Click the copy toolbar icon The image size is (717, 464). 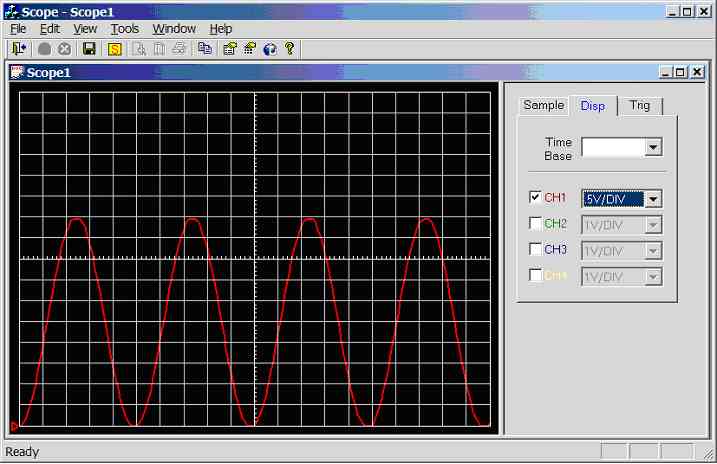(x=205, y=48)
